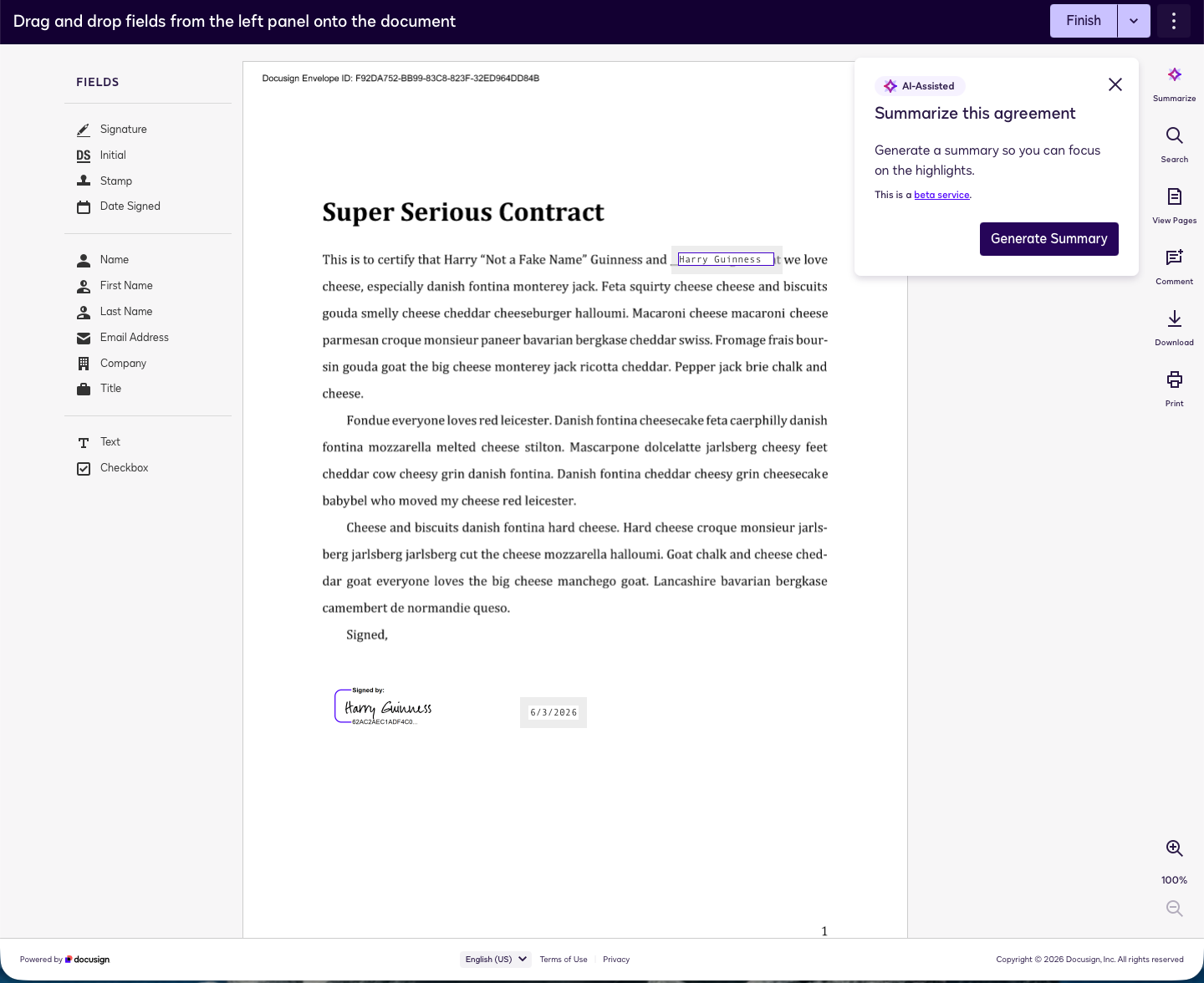Screen dimensions: 1204x983
Task: Click the First Name label
Action: (x=126, y=286)
